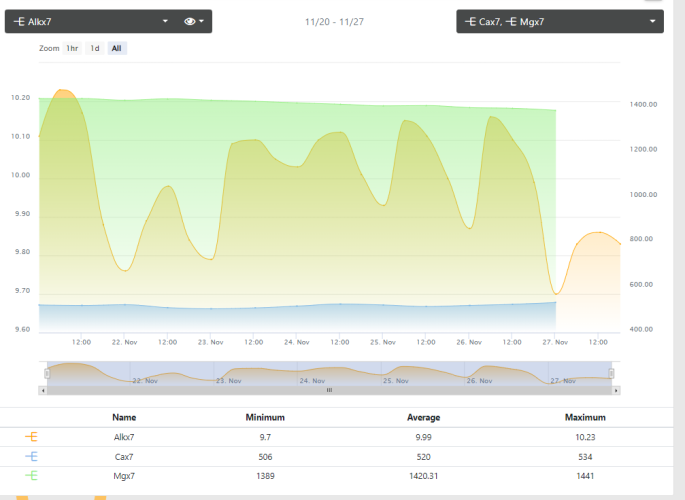This screenshot has width=685, height=500.
Task: Click the left arrow of the navigator scrollbar
Action: click(43, 390)
